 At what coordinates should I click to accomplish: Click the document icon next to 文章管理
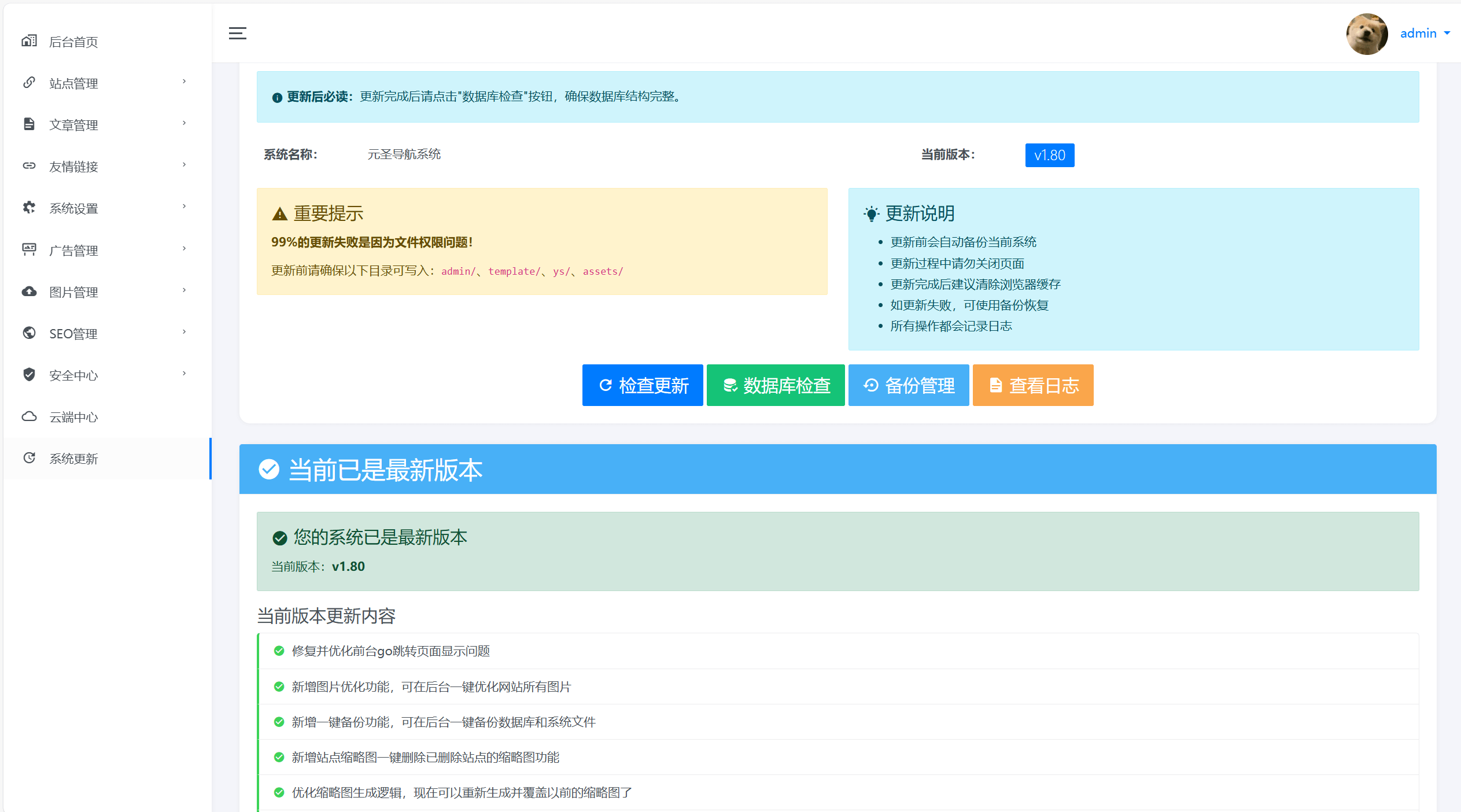[29, 124]
